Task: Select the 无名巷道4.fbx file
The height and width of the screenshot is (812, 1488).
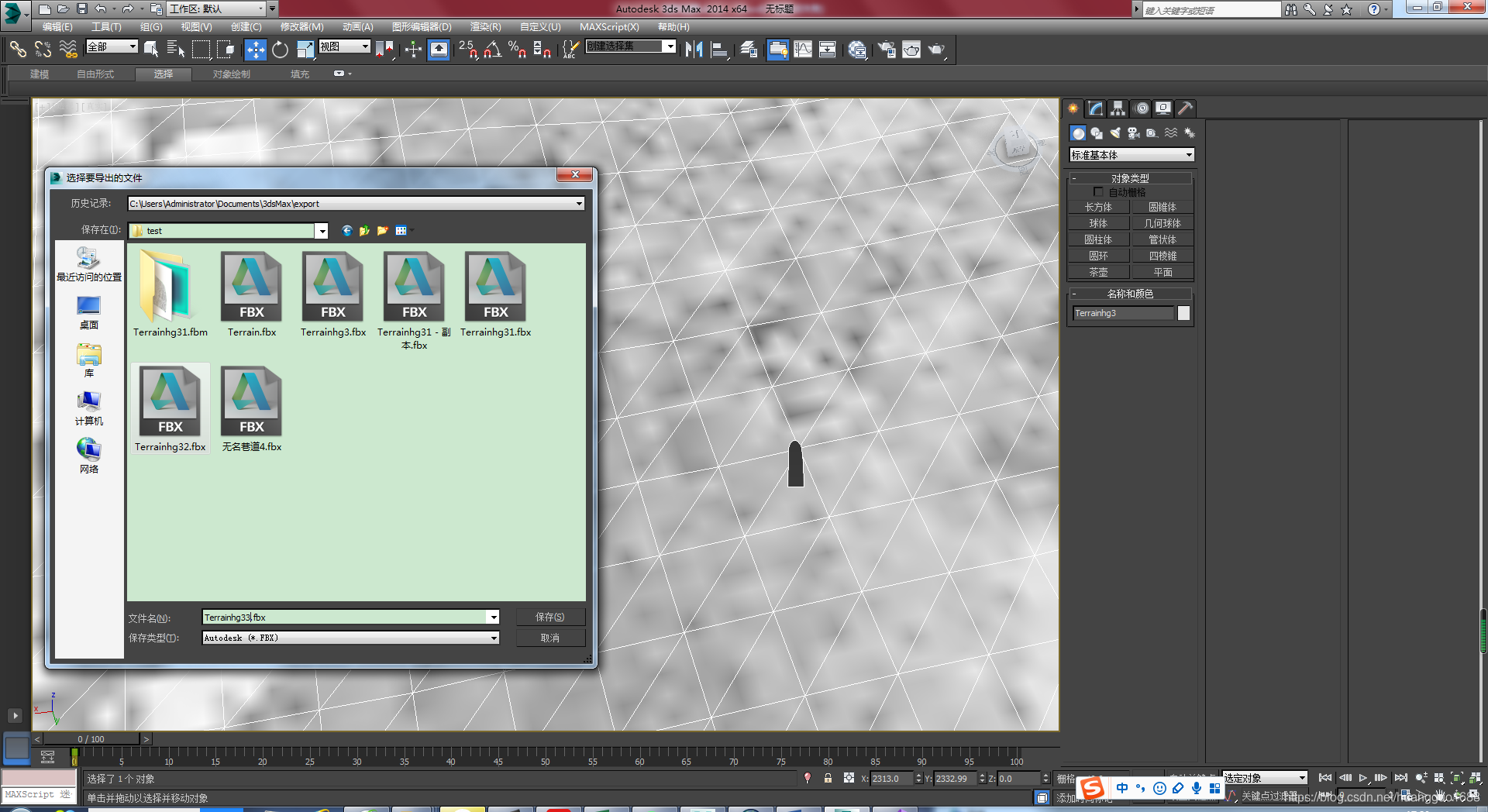Action: (252, 409)
